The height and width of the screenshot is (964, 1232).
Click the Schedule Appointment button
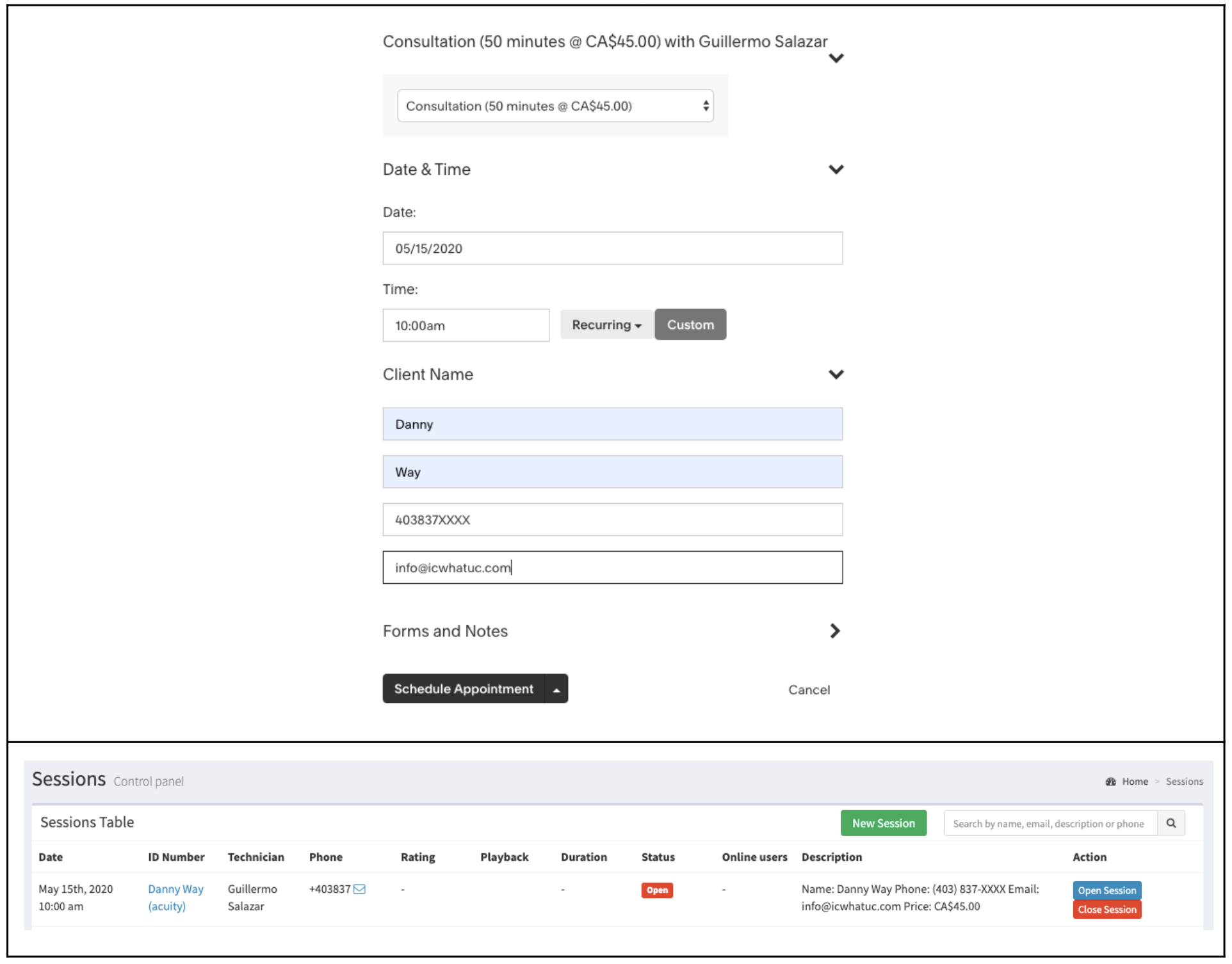click(x=464, y=689)
